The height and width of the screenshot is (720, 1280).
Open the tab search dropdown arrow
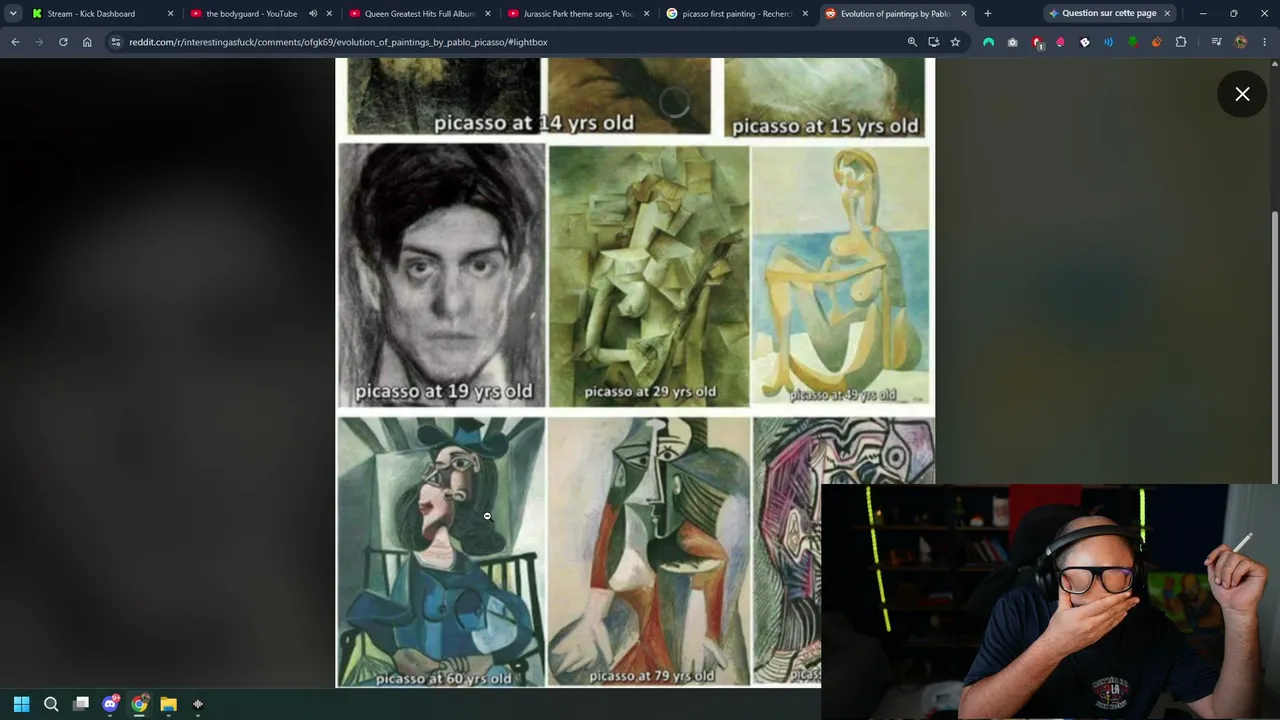point(13,14)
